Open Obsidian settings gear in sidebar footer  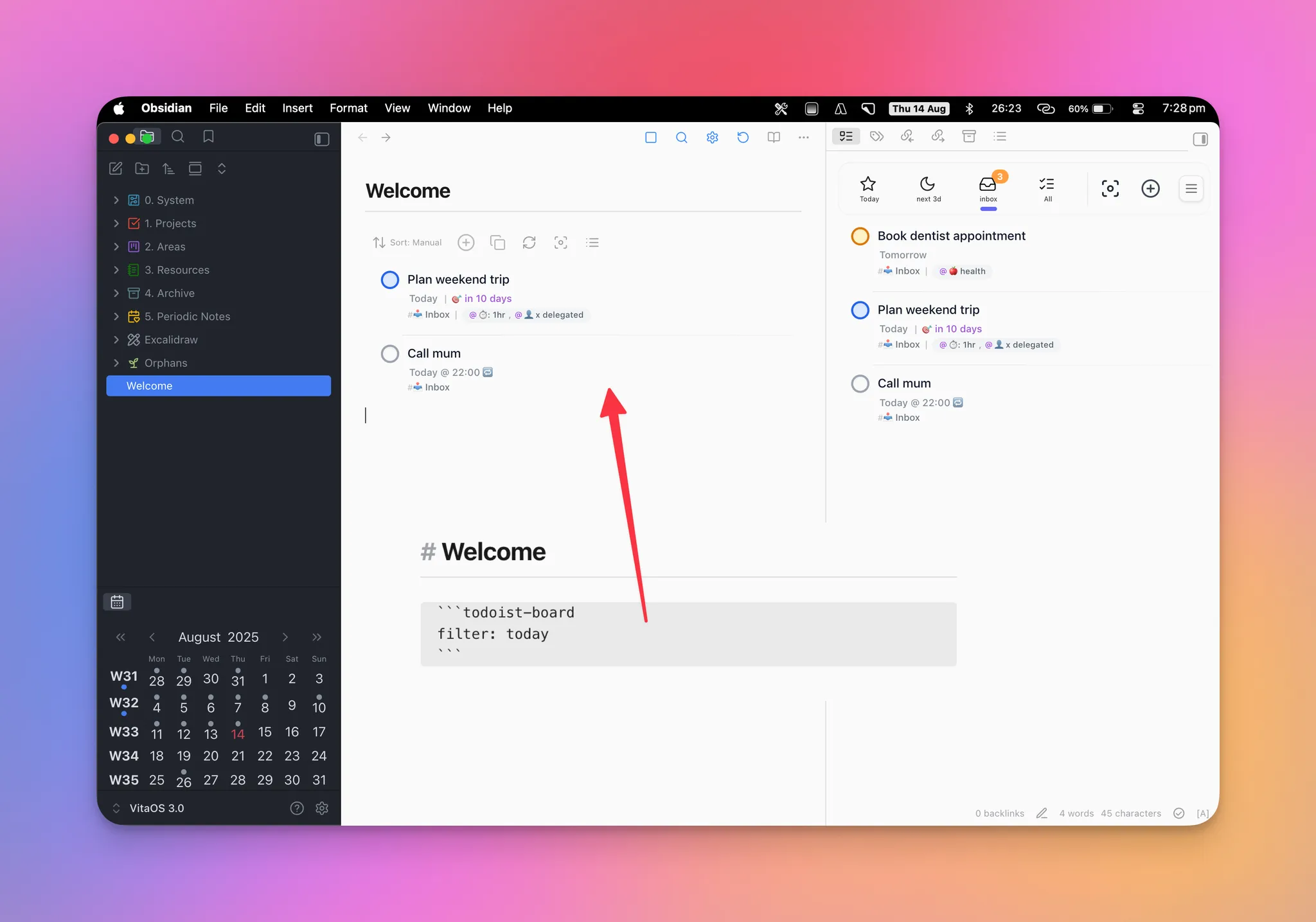point(322,808)
